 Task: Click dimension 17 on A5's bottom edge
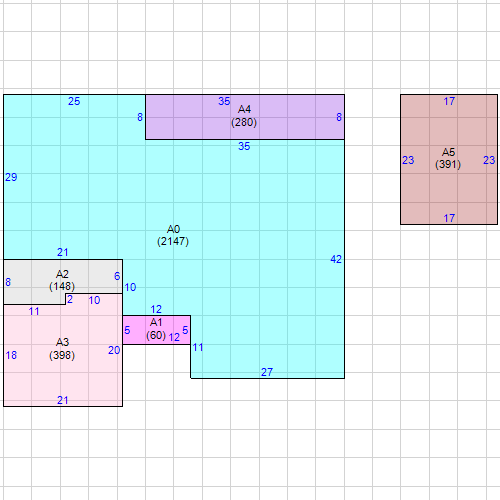point(449,218)
